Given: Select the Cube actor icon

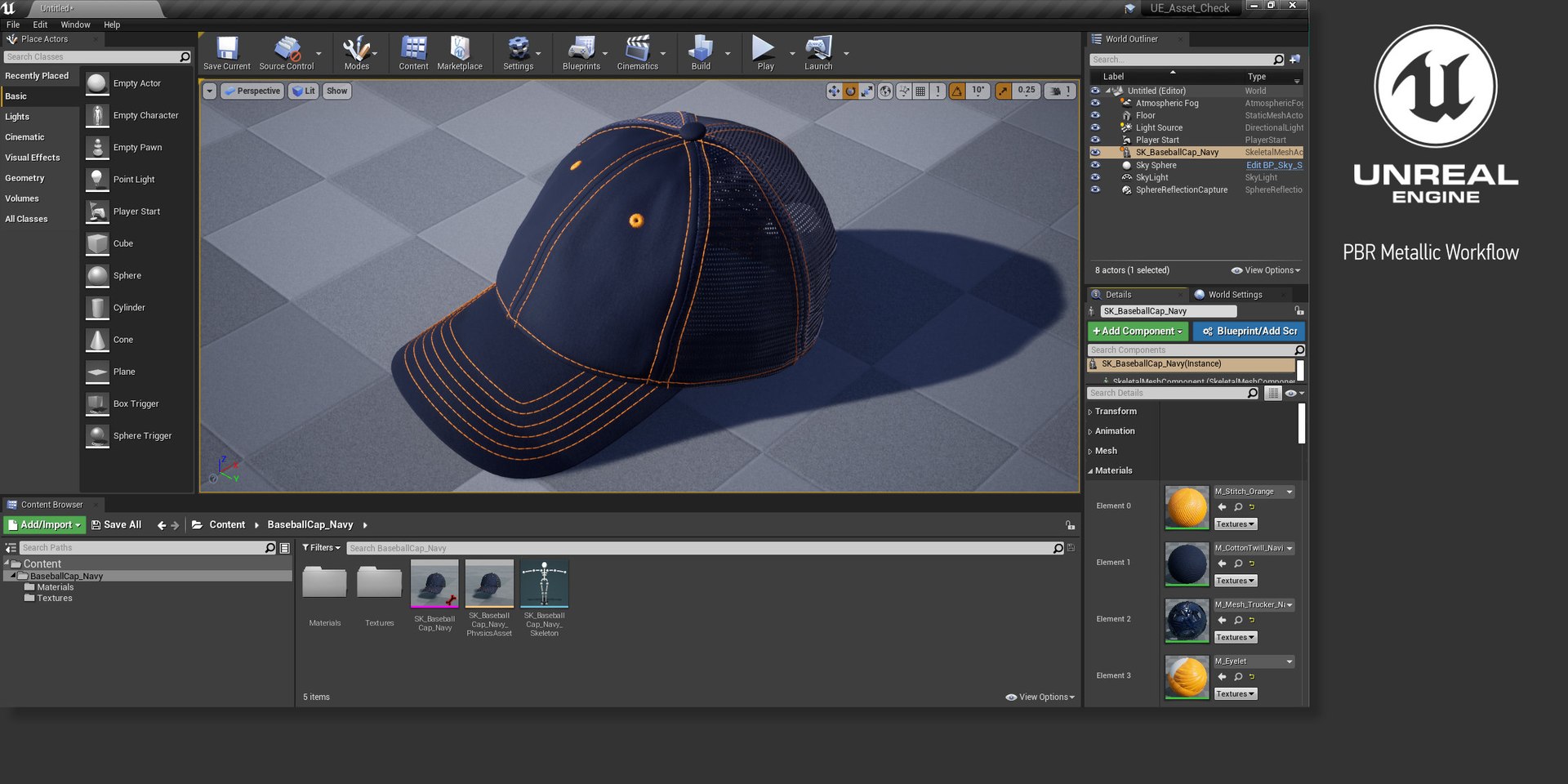Looking at the screenshot, I should click(97, 243).
